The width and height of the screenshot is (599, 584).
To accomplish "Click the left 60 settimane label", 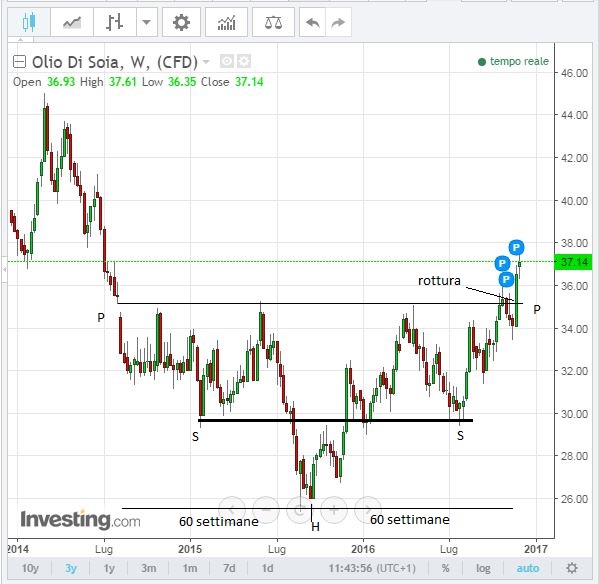I will pos(219,521).
